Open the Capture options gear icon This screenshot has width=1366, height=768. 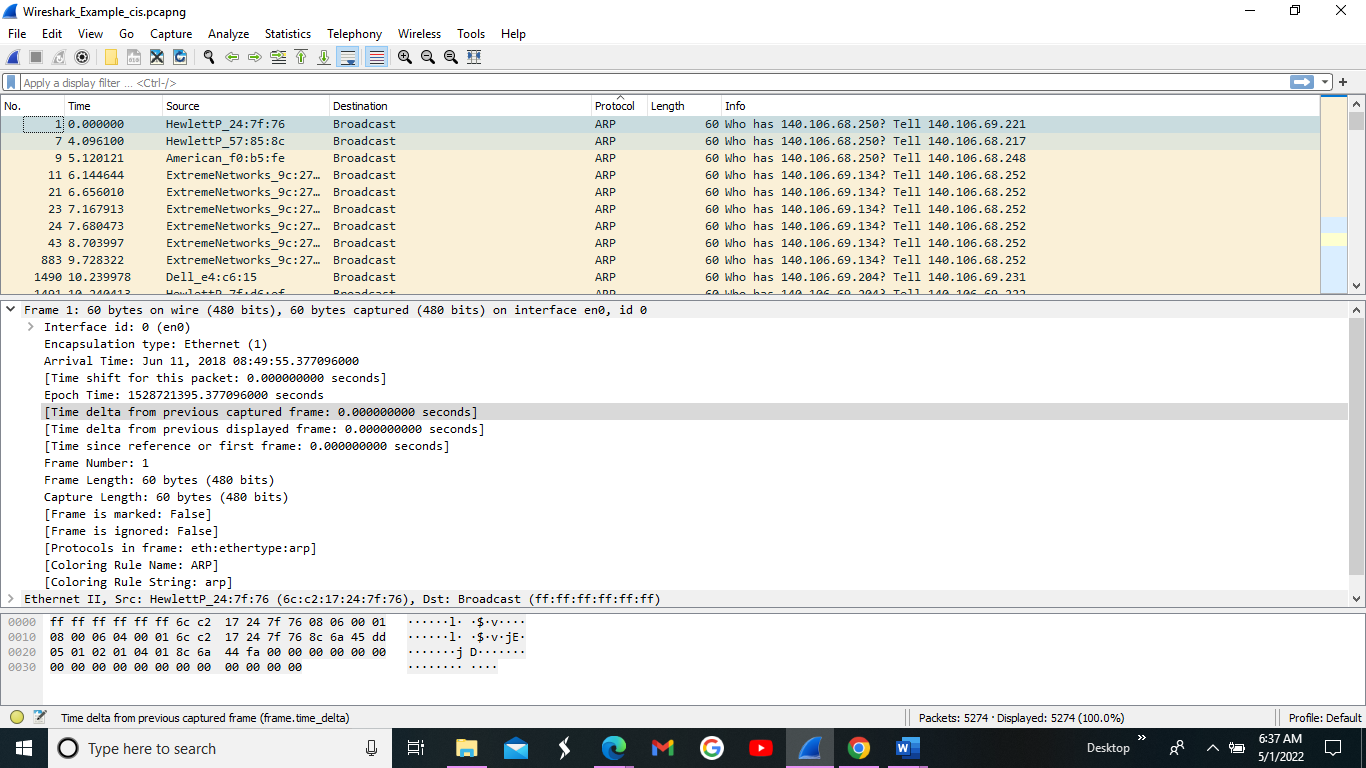[x=82, y=57]
